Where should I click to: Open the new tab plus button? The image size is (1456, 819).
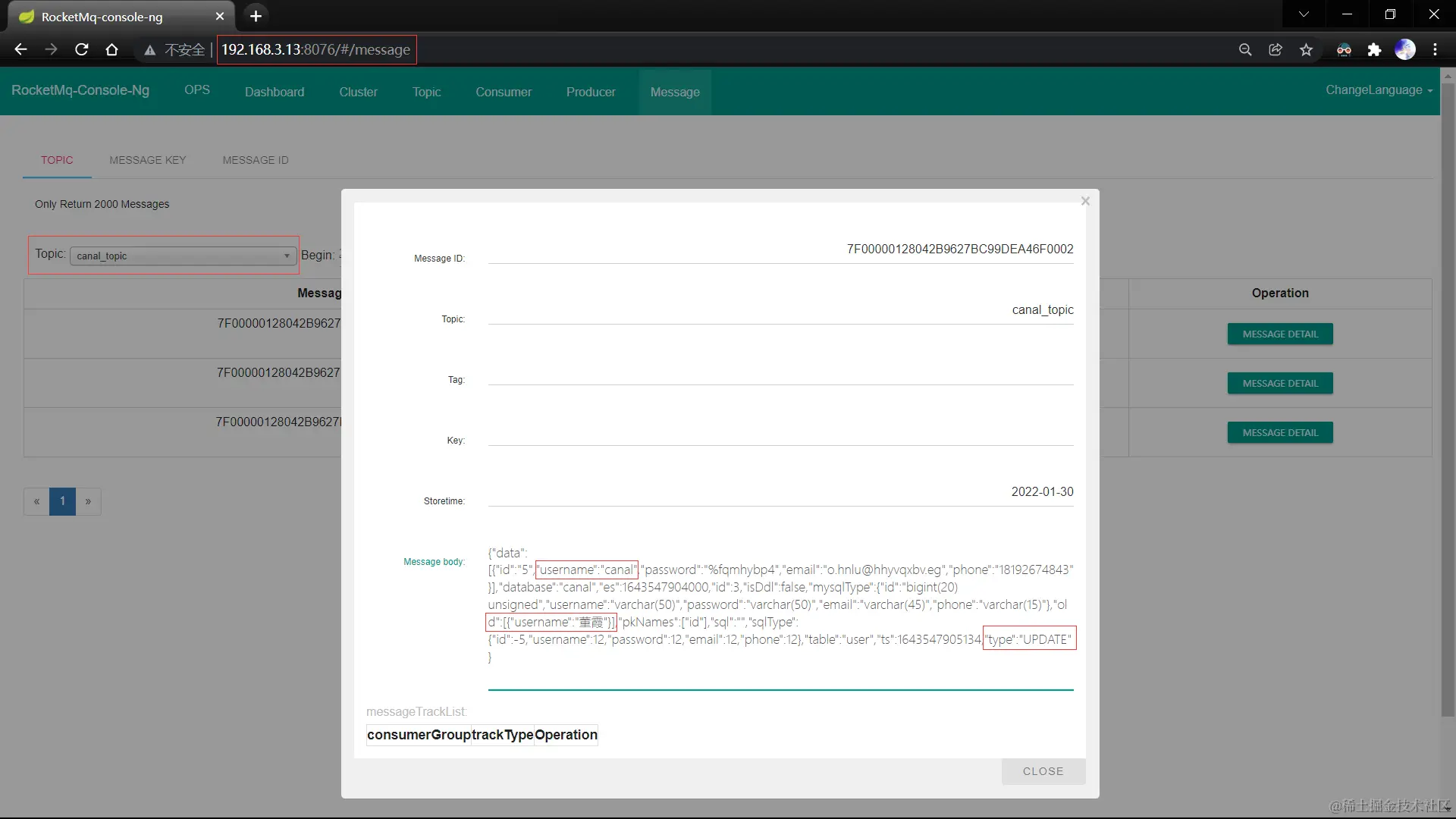(256, 16)
